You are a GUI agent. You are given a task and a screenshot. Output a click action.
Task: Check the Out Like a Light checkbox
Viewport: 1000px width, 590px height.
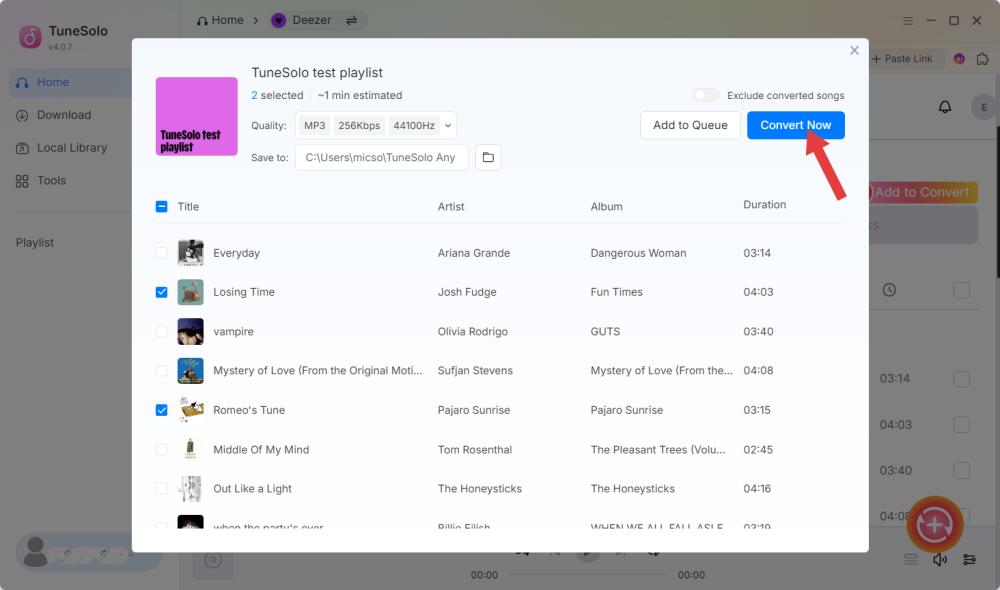[x=161, y=489]
